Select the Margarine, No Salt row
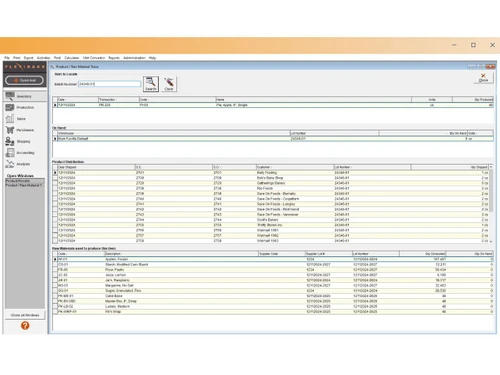500x375 pixels. (273, 285)
